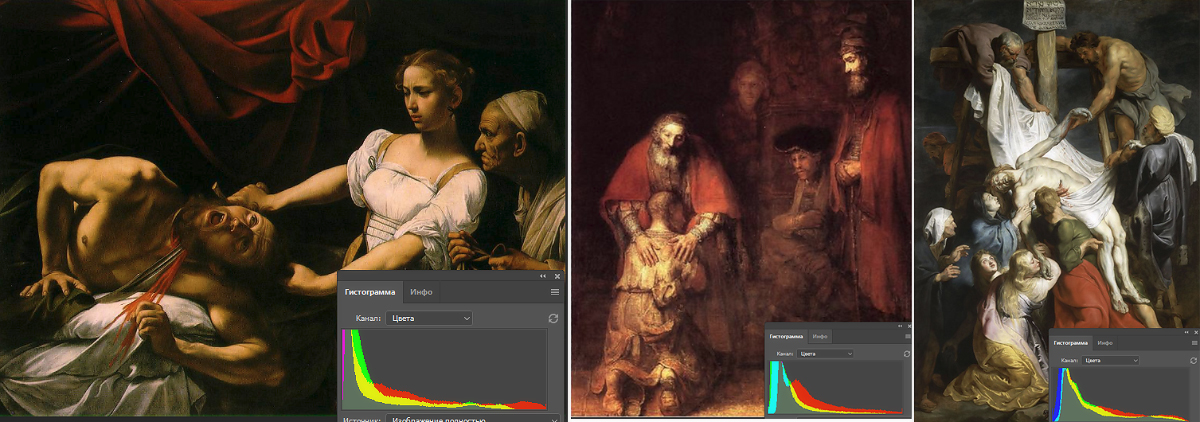Select Гистограмма tab on the Rembrandt painting panel
Screen dimensions: 1200x422
click(787, 336)
